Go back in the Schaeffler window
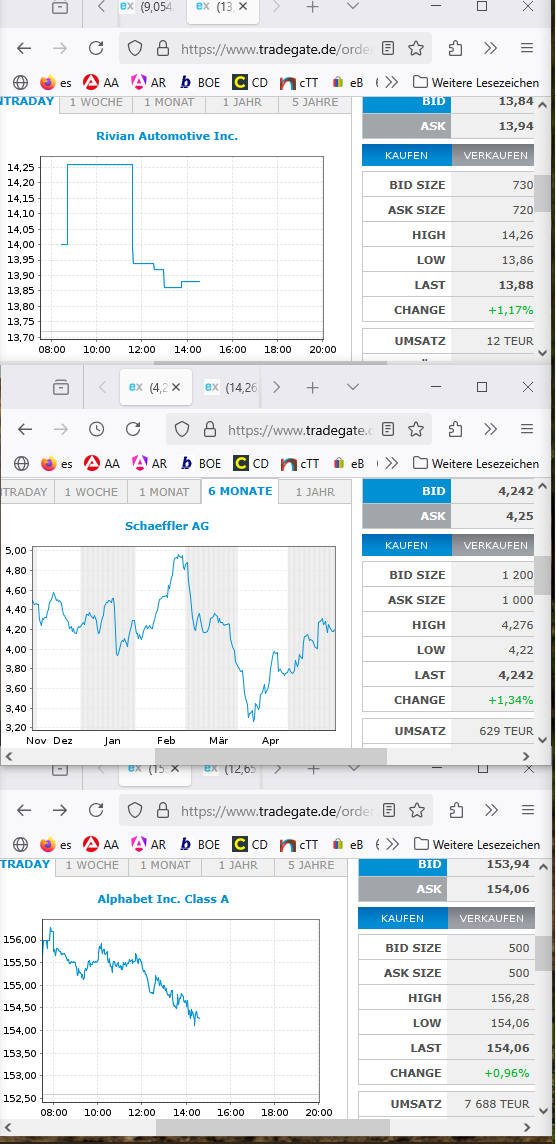The image size is (556, 1144). pos(25,429)
